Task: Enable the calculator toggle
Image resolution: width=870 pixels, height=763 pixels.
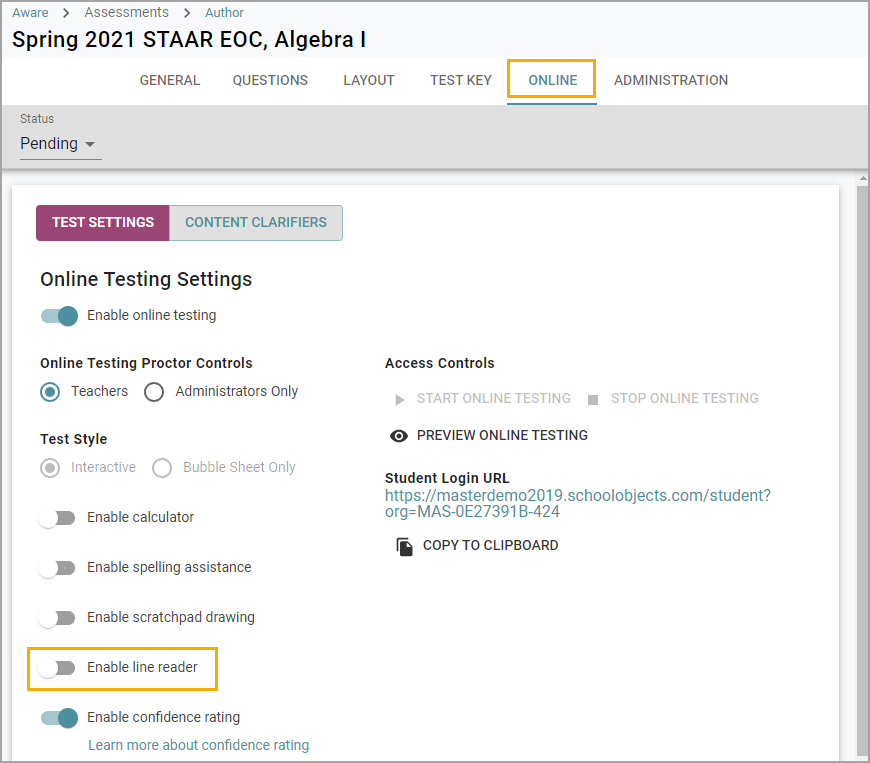Action: [x=57, y=518]
